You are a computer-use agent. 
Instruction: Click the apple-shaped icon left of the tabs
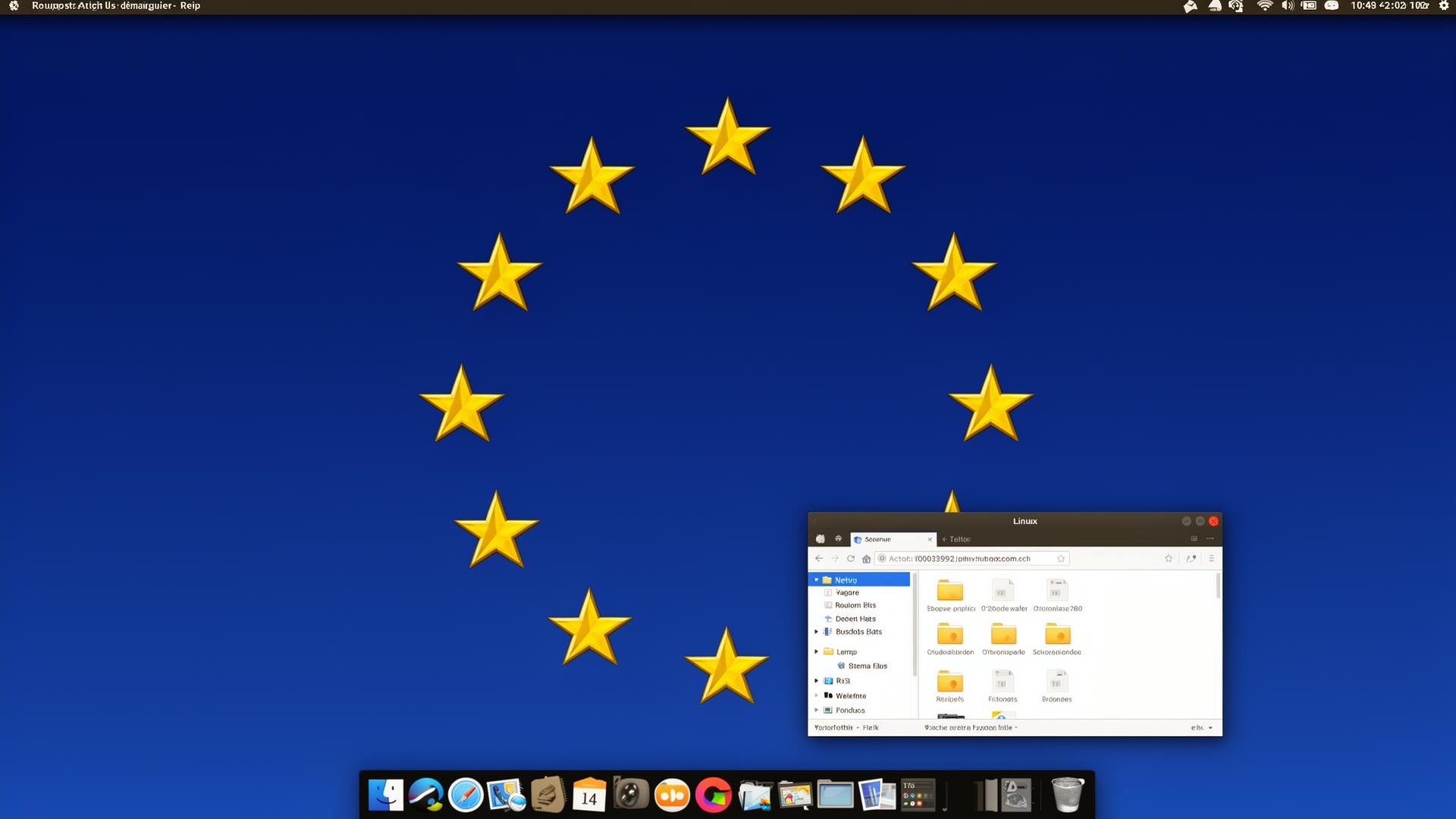[x=820, y=539]
